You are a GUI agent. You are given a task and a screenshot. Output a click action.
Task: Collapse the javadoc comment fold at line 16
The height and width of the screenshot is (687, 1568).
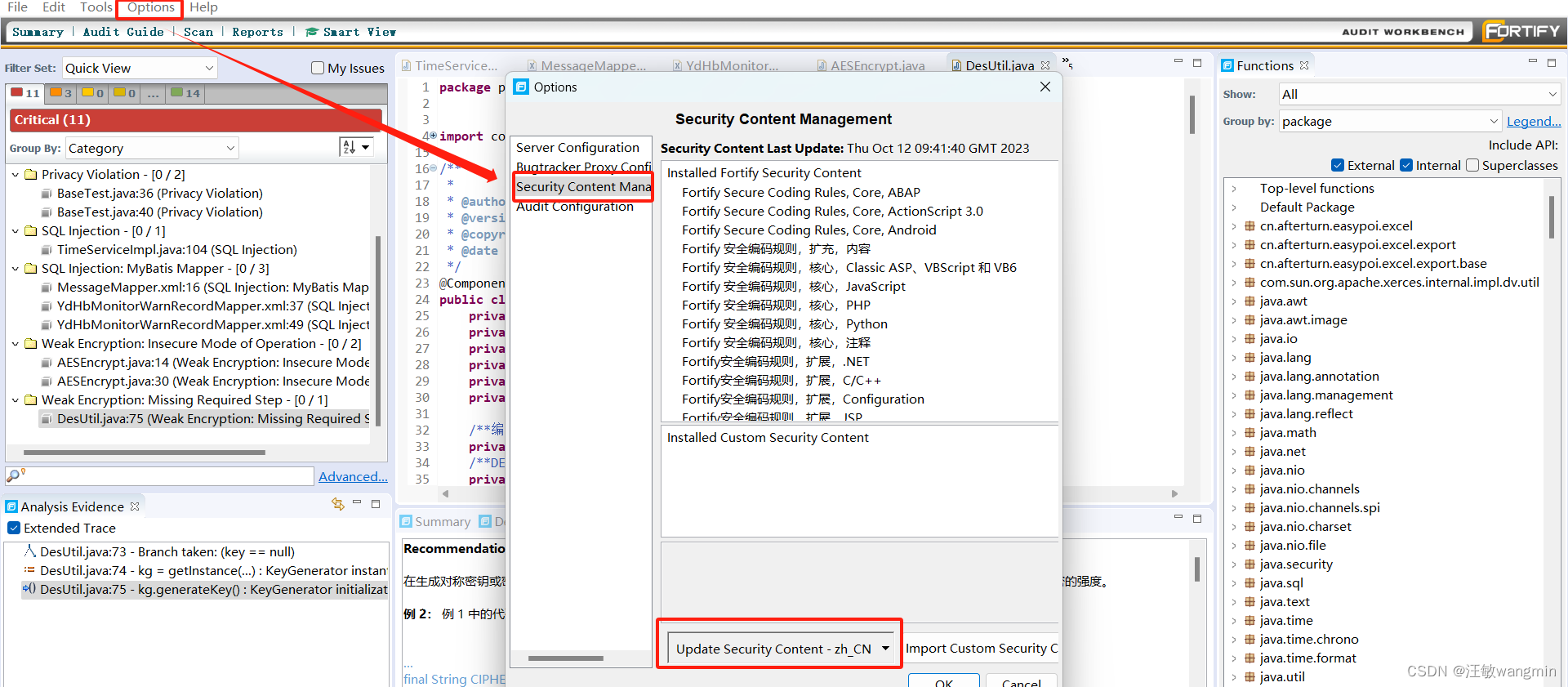pos(433,169)
